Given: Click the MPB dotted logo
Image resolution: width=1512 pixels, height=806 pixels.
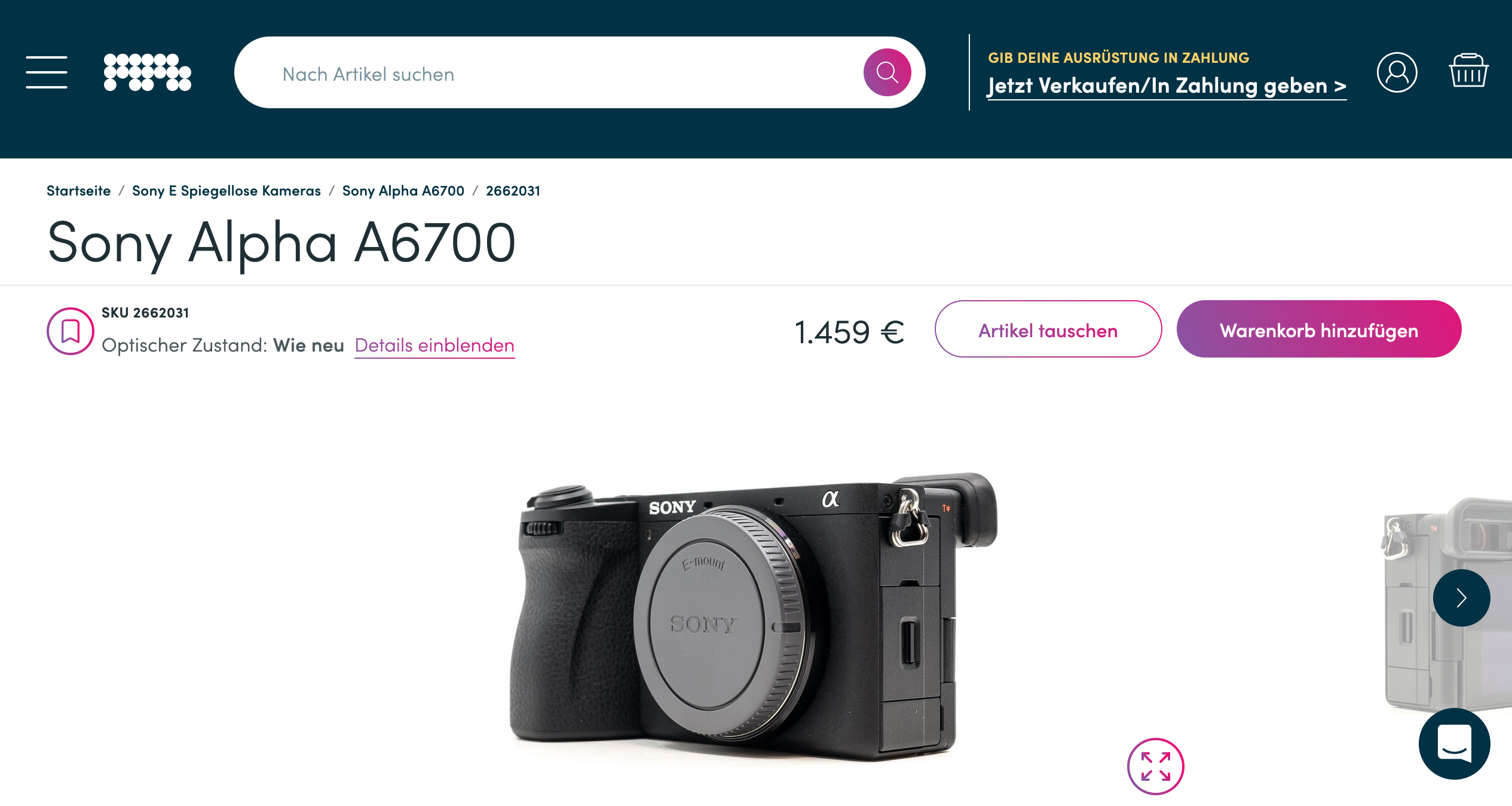Looking at the screenshot, I should coord(147,72).
